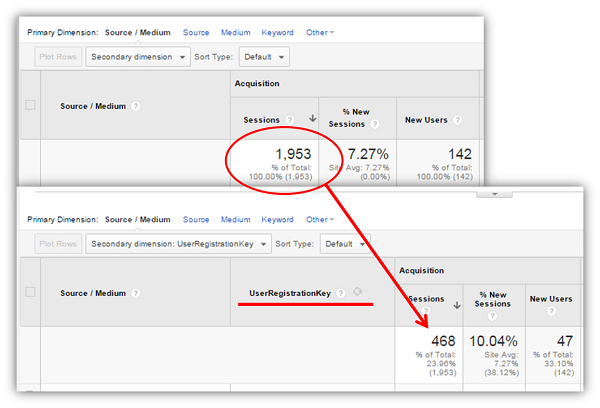Check the select-all checkbox in the top table header
The image size is (600, 408).
pos(30,105)
